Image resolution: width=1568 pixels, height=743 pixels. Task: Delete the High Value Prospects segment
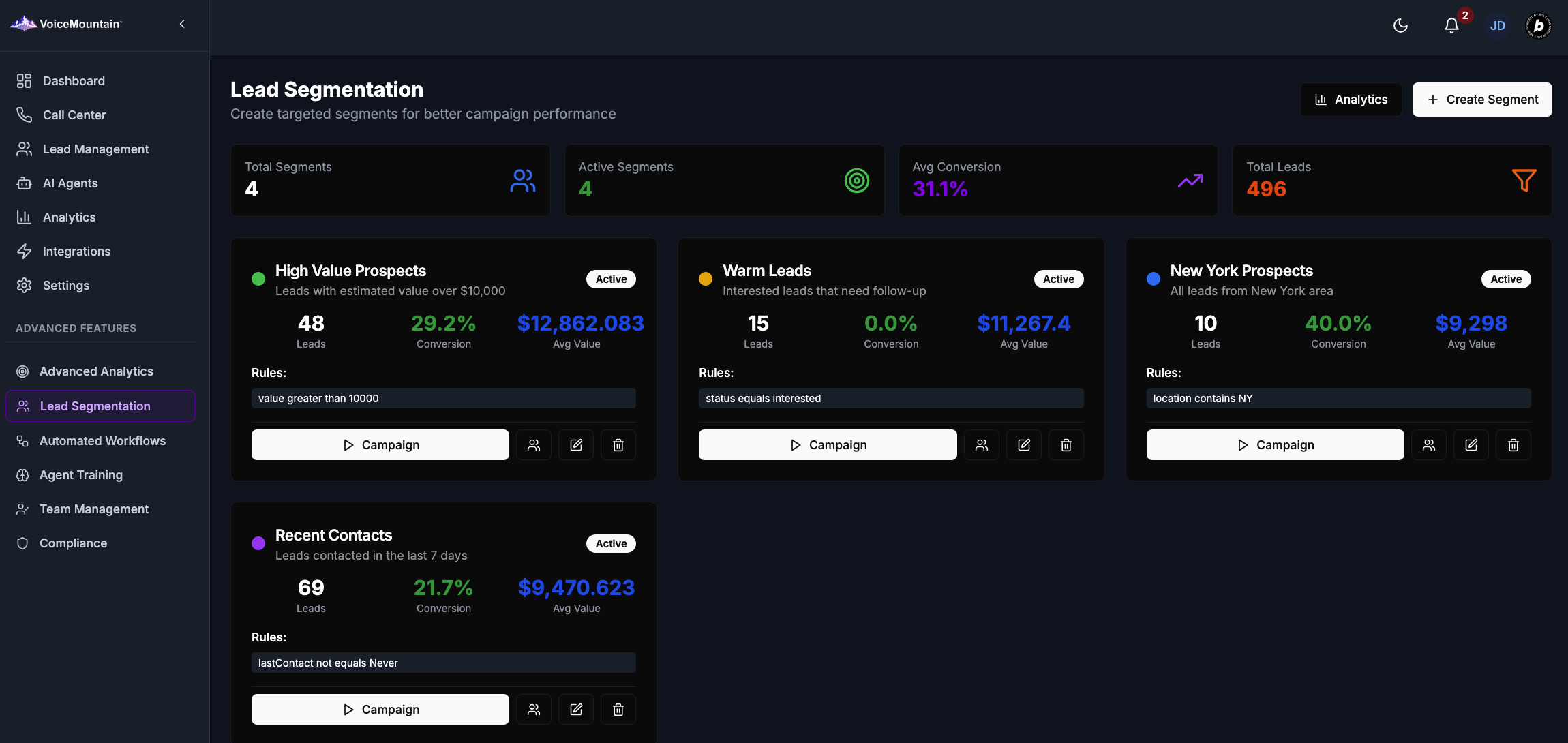tap(618, 445)
